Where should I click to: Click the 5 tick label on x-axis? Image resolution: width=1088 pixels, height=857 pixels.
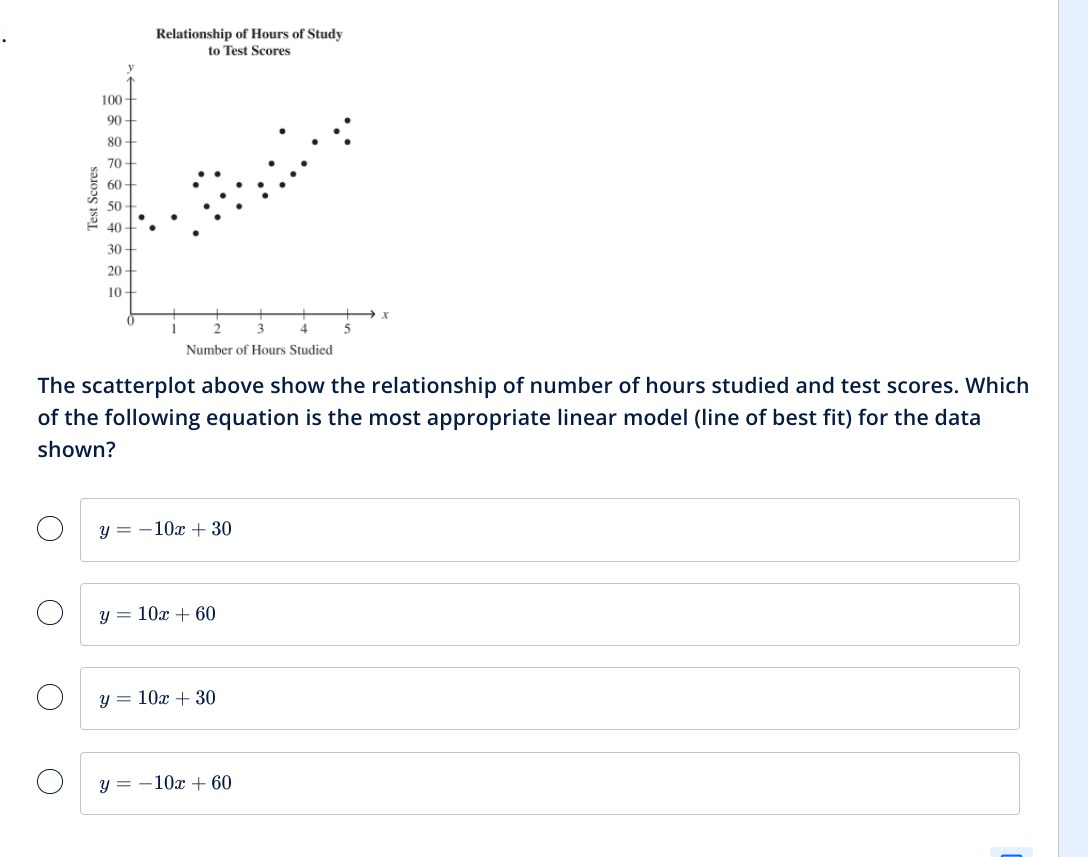pyautogui.click(x=348, y=328)
